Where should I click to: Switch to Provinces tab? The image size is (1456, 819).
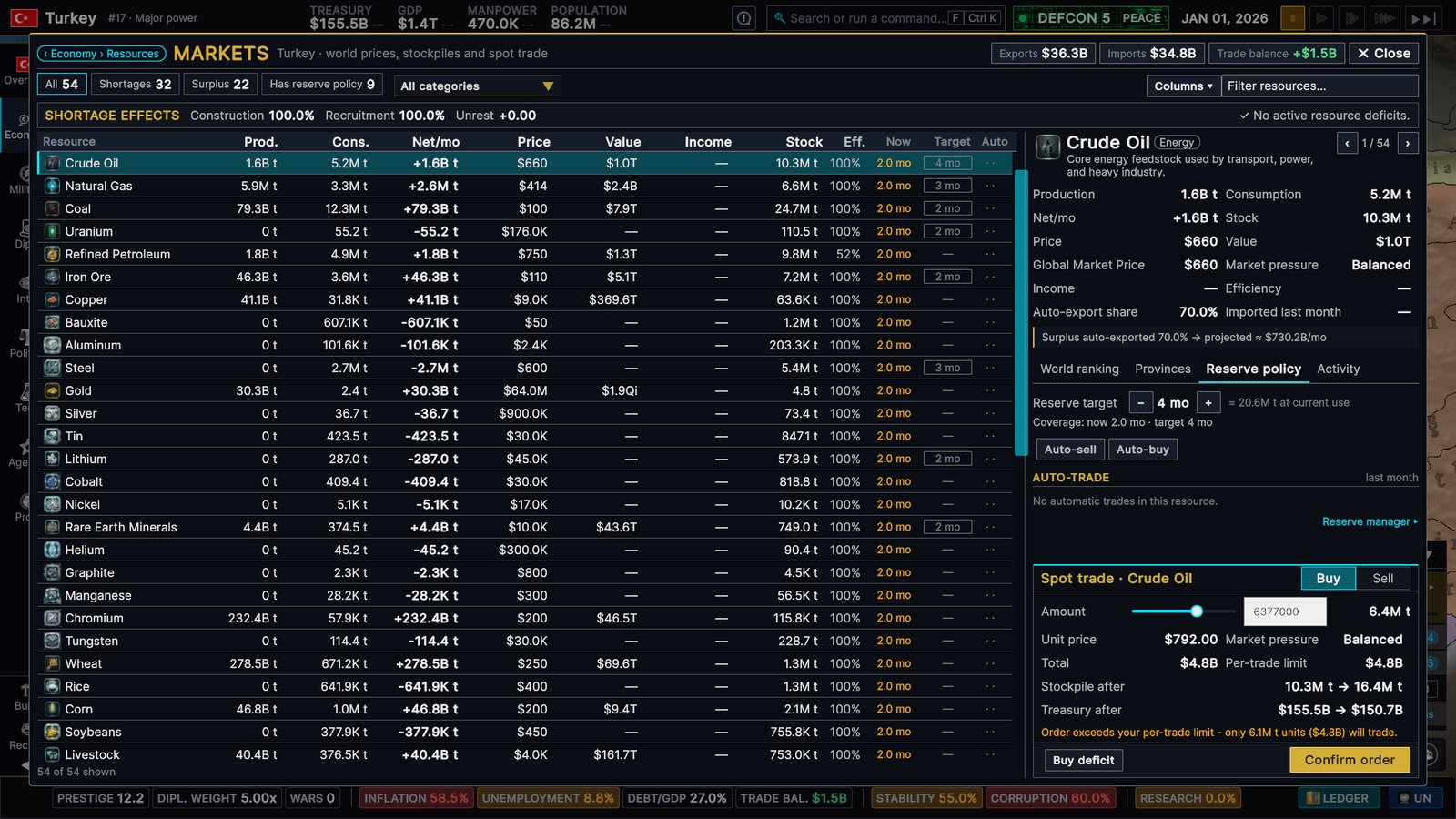pos(1162,369)
